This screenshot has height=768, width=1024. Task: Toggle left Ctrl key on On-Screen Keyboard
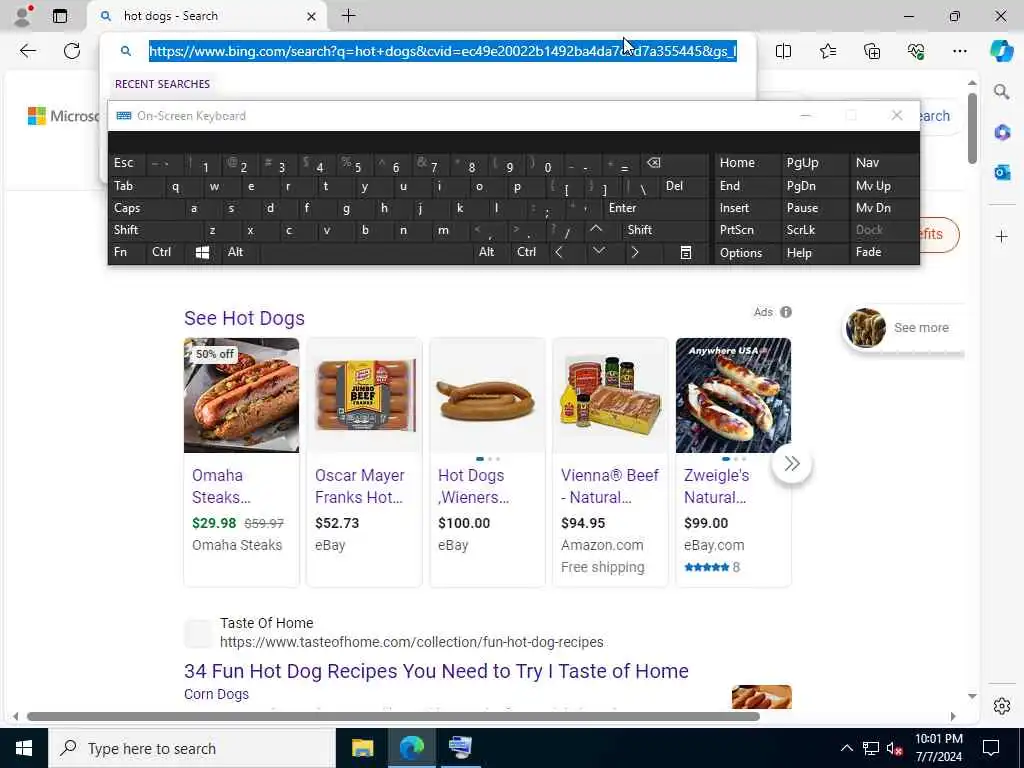(x=166, y=252)
